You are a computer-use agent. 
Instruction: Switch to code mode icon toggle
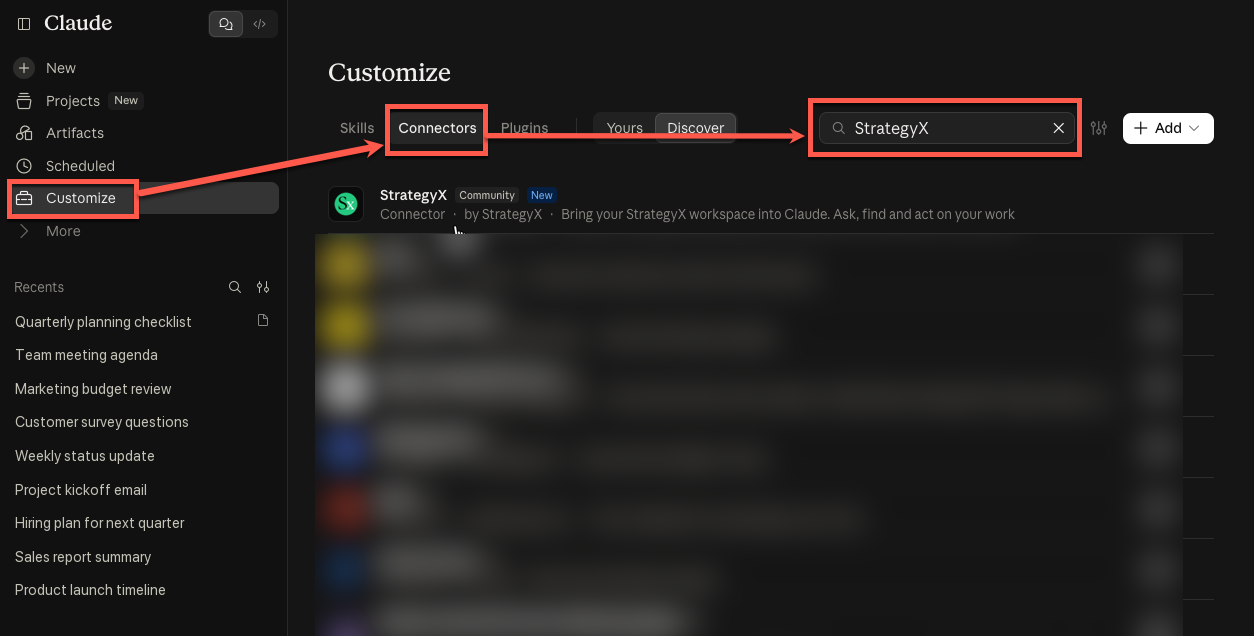[x=259, y=24]
